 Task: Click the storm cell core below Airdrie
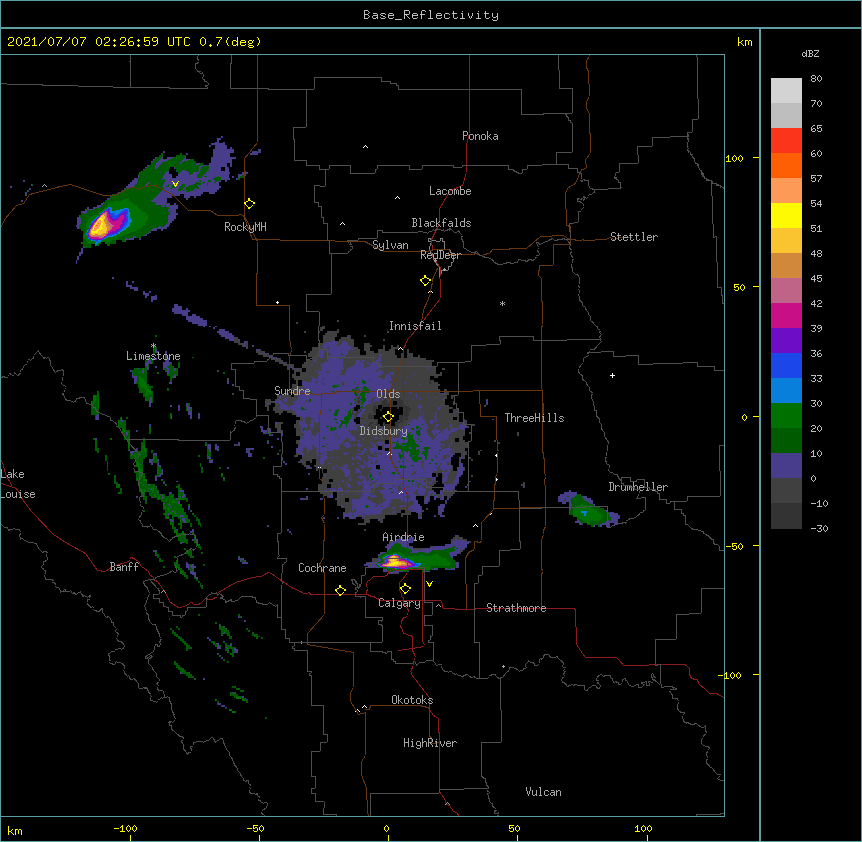(395, 562)
